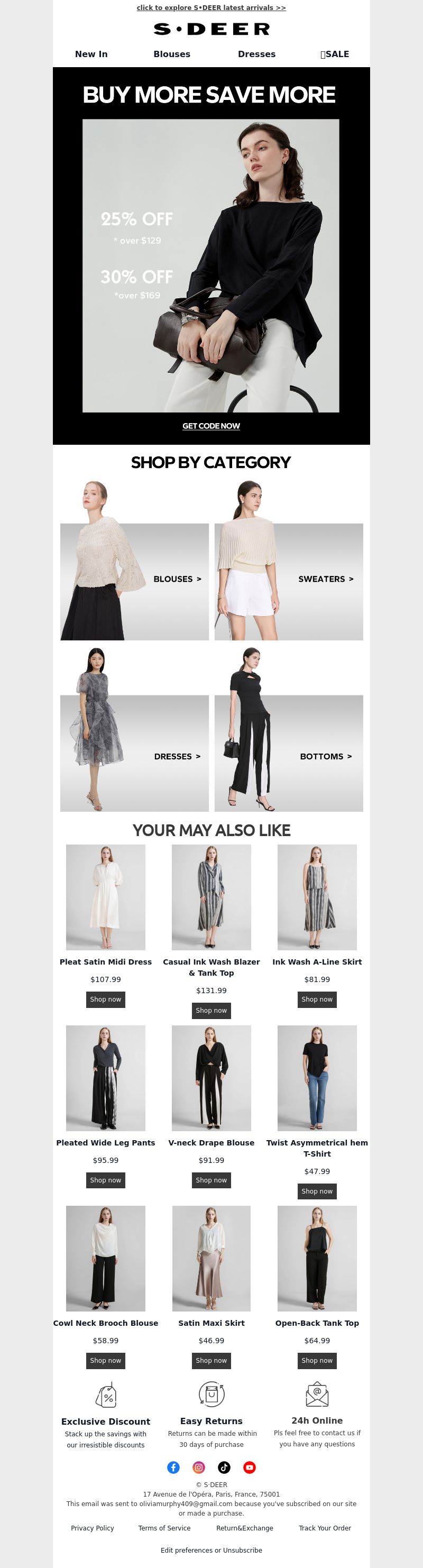
Task: Click the Unsubscribe link
Action: (242, 1551)
